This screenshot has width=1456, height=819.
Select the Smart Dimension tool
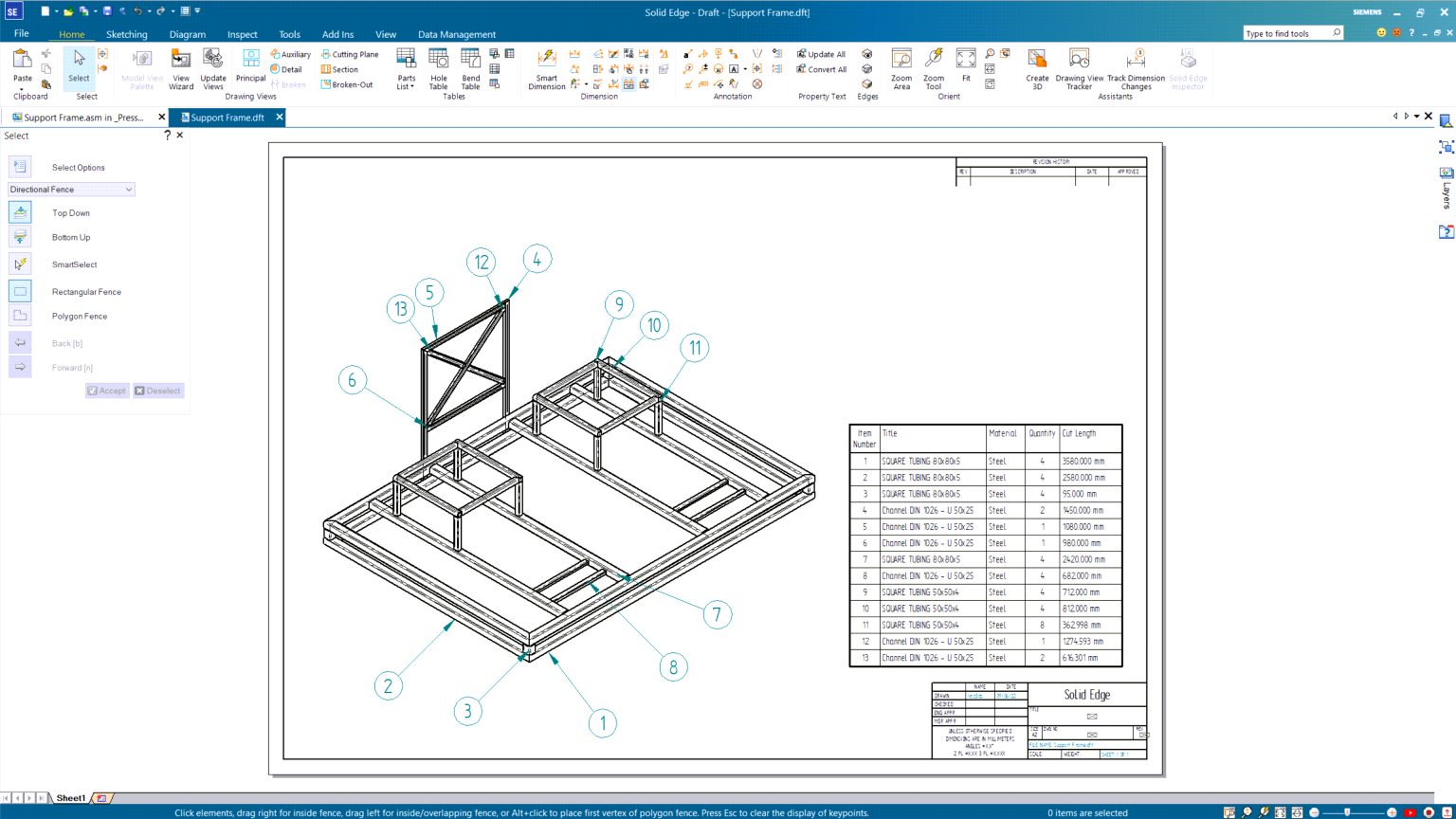547,68
